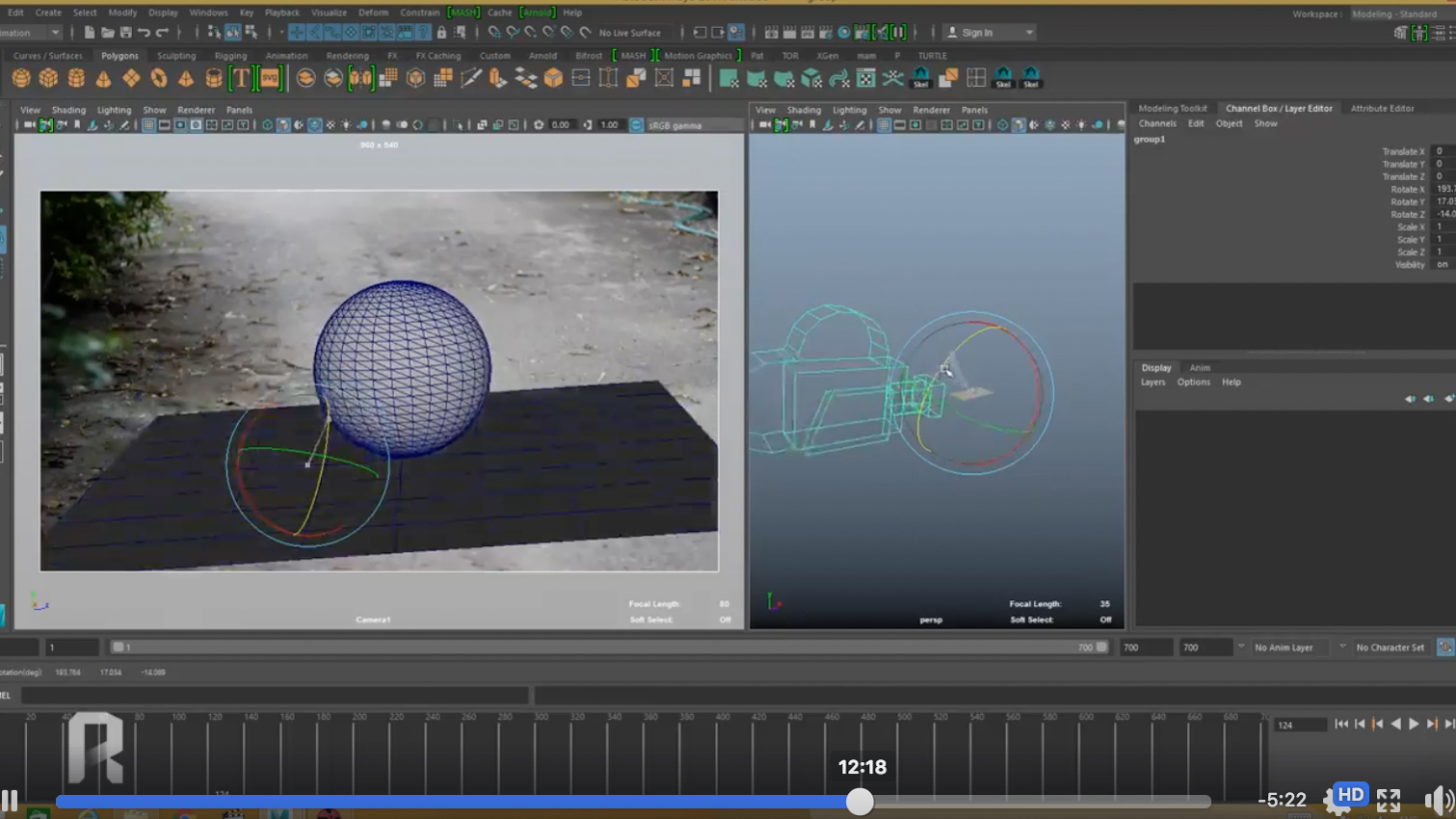1456x819 pixels.
Task: Click the video progress slider handle
Action: click(x=860, y=801)
